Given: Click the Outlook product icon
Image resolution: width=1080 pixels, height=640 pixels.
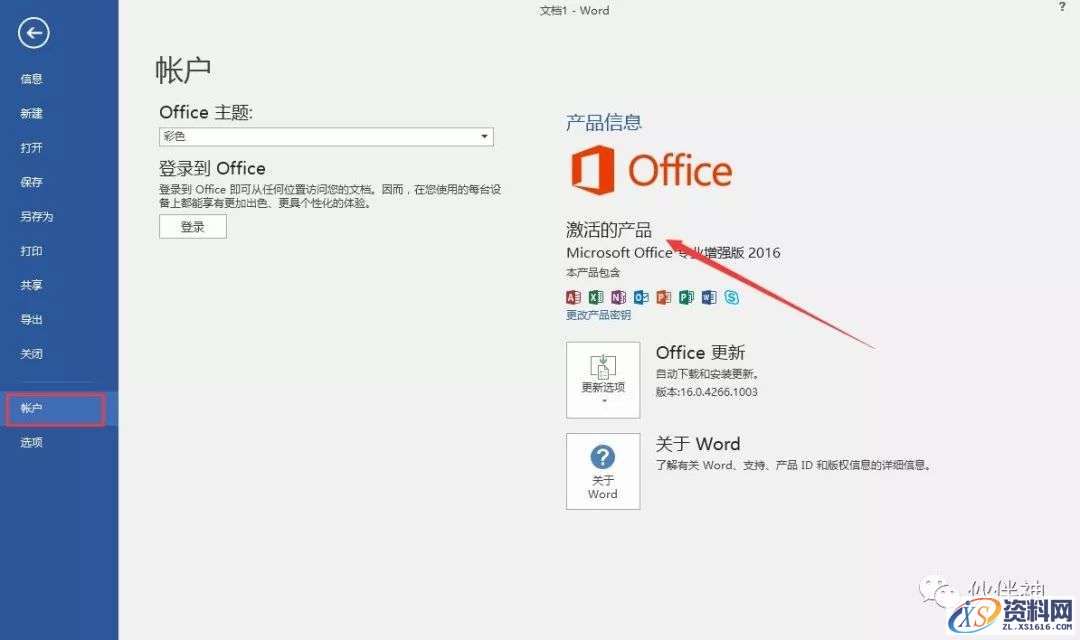Looking at the screenshot, I should coord(641,297).
